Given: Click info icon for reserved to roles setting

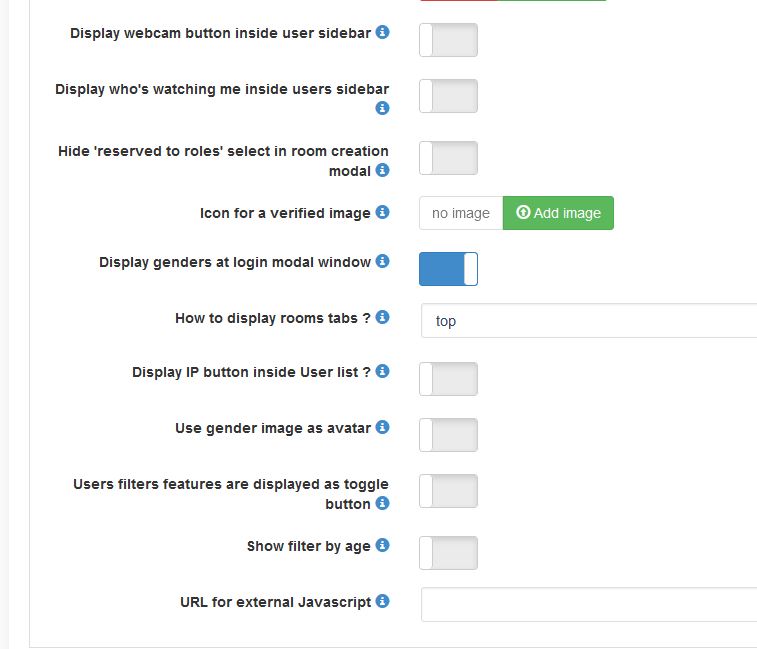Looking at the screenshot, I should pos(382,171).
